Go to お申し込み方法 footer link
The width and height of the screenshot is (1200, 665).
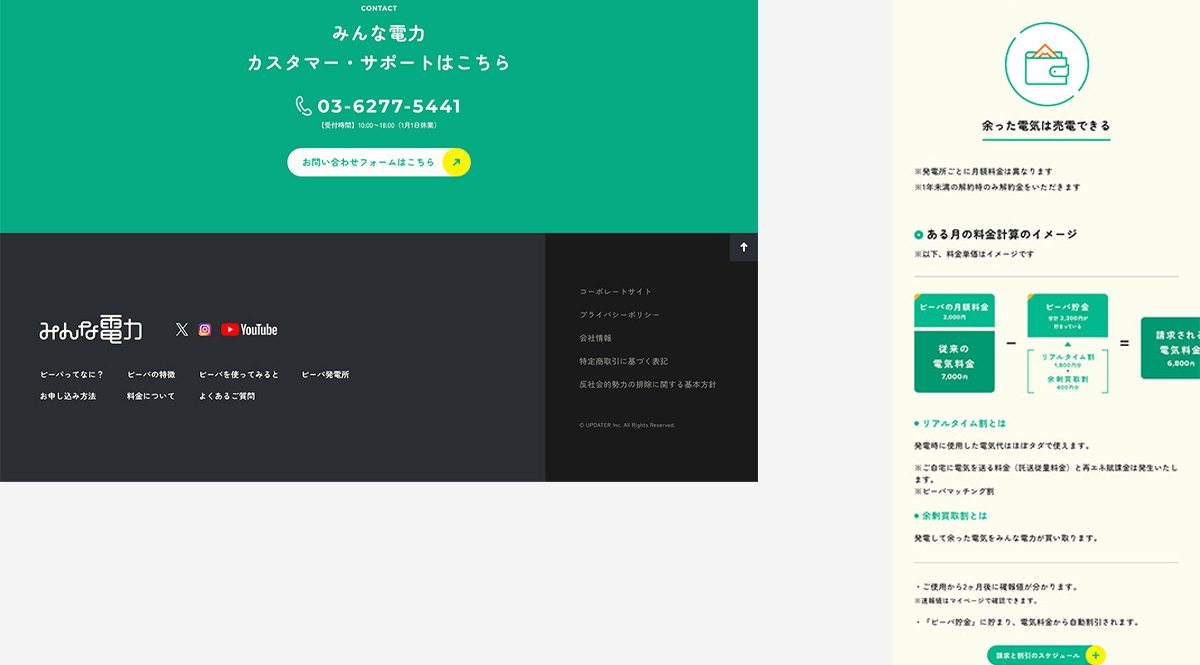pos(68,396)
